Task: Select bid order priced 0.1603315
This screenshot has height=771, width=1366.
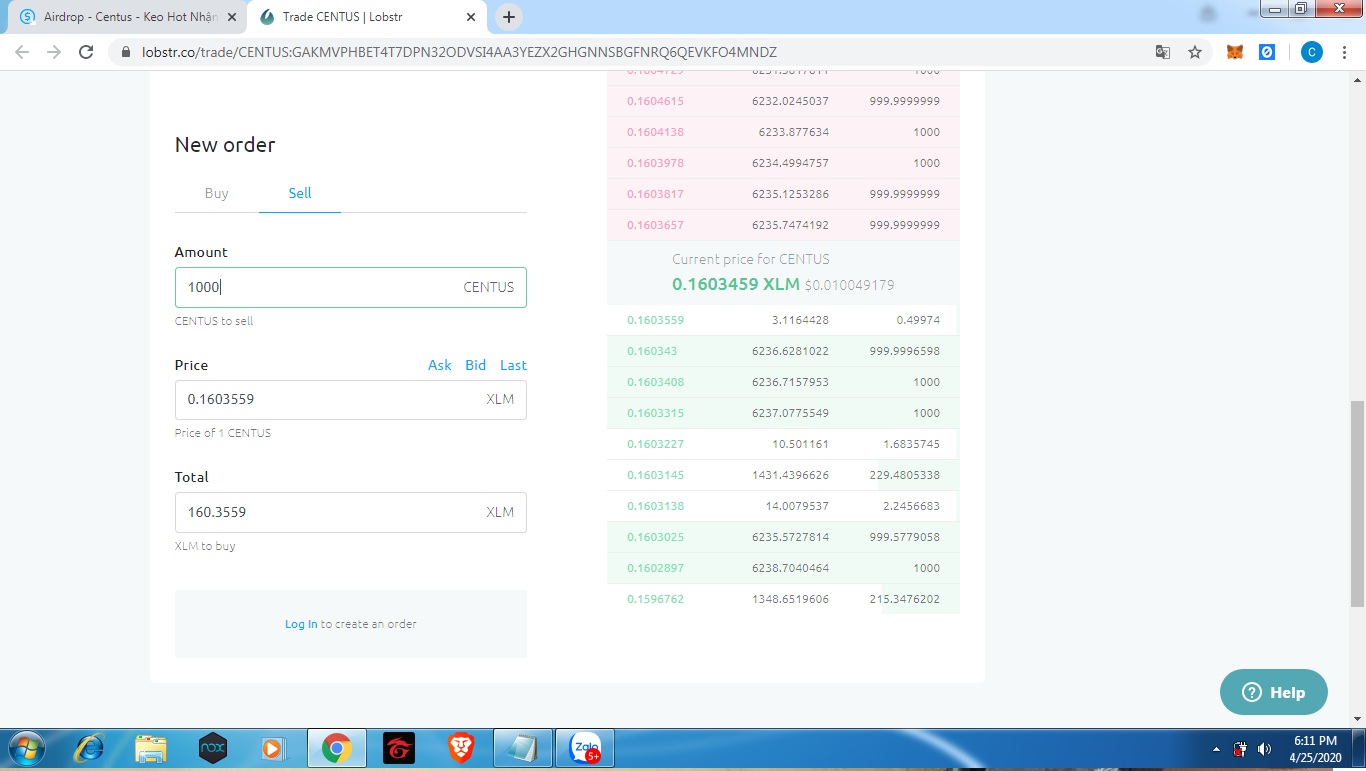Action: [783, 413]
